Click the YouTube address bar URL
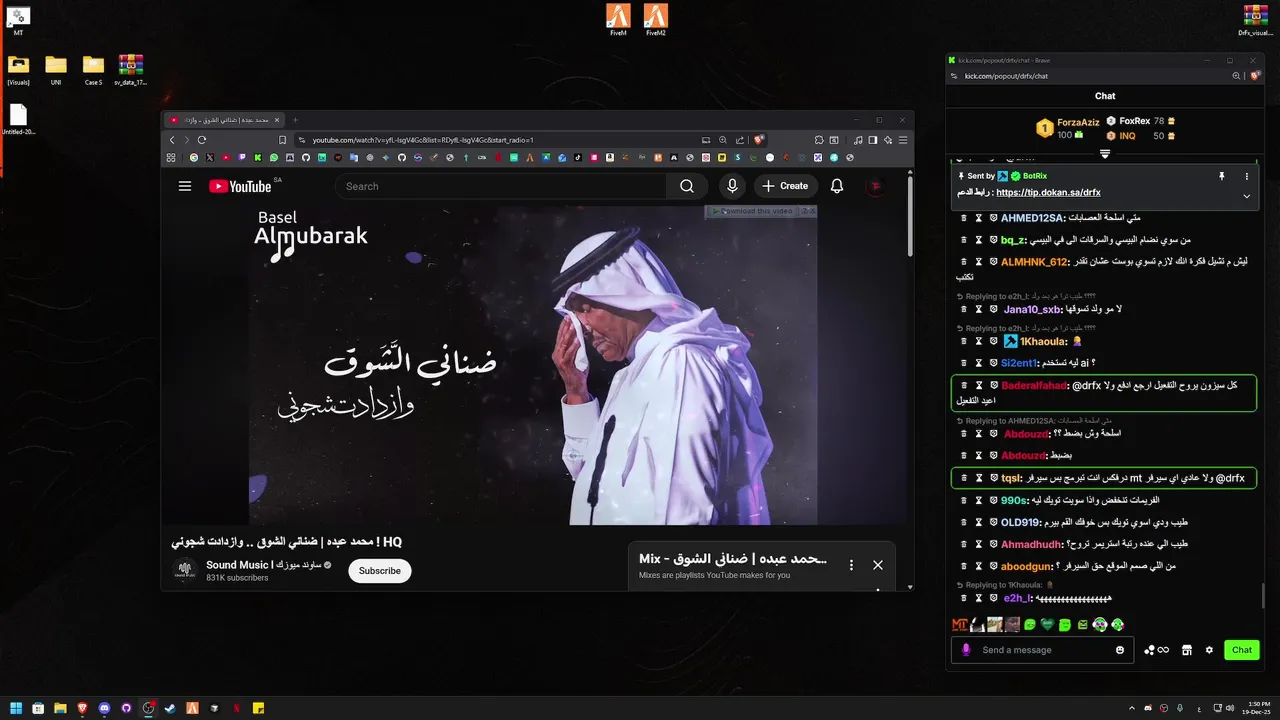The width and height of the screenshot is (1280, 720). (423, 140)
